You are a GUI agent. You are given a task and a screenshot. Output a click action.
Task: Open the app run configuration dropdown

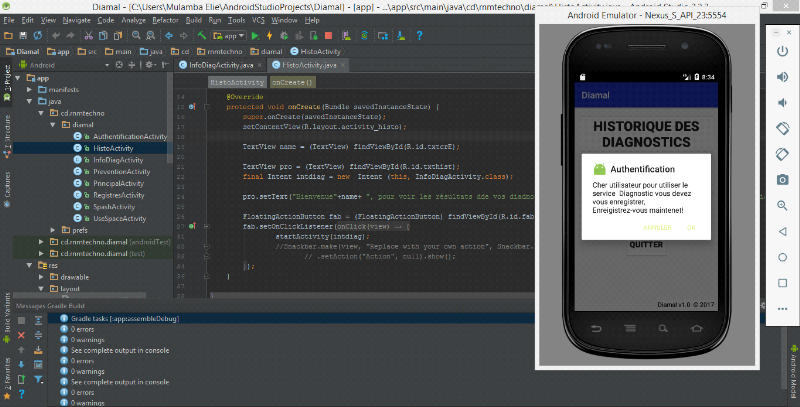(x=229, y=35)
